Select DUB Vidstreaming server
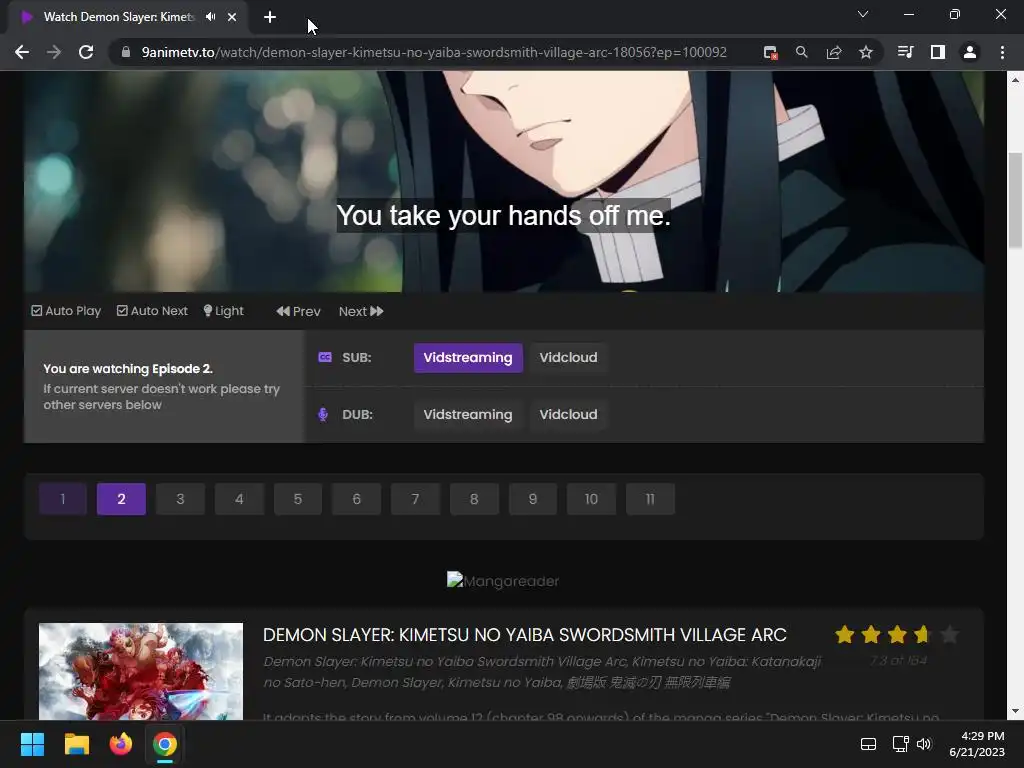Screen dimensions: 1024x768 coord(468,415)
